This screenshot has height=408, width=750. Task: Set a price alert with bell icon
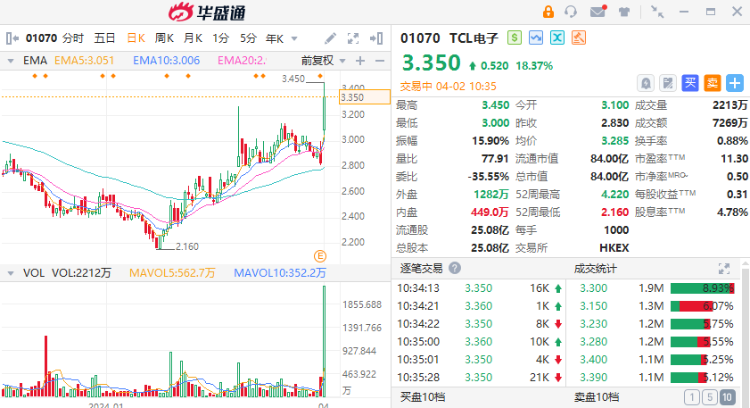coord(646,83)
